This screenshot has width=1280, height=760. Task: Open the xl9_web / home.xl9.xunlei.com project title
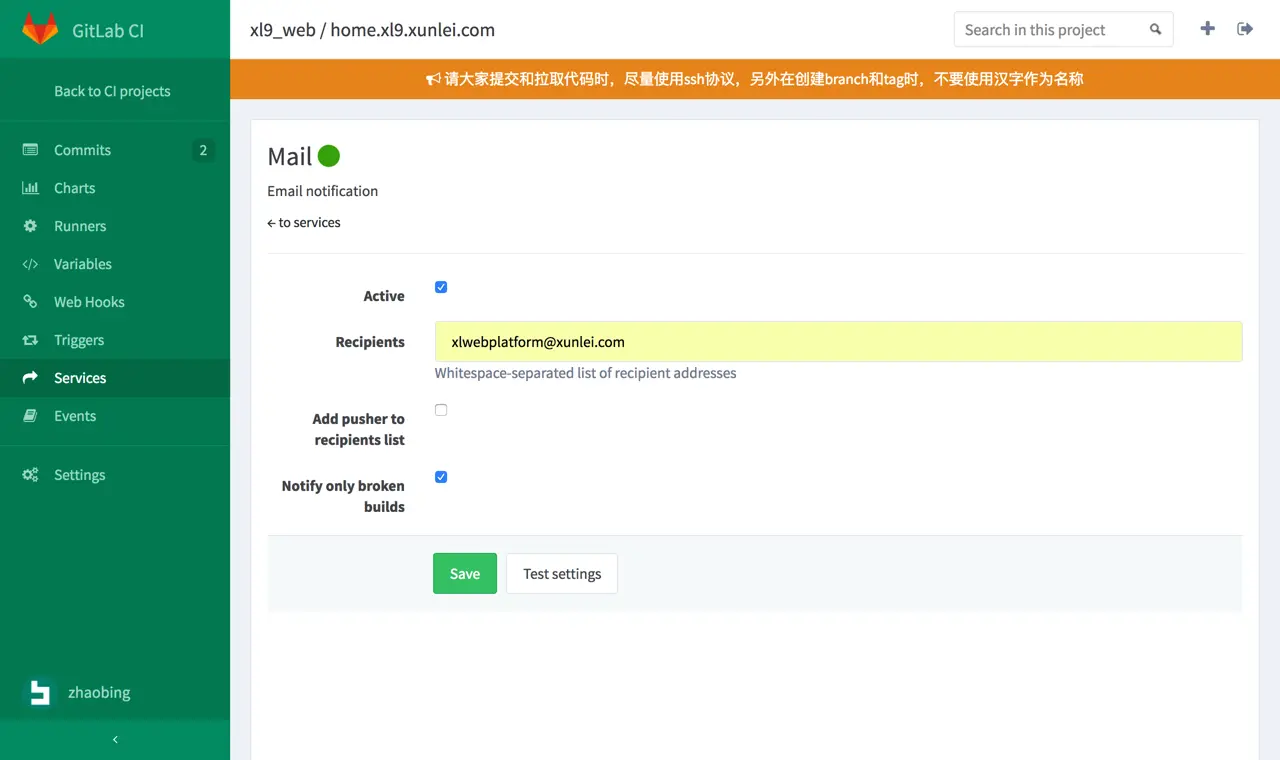click(372, 29)
